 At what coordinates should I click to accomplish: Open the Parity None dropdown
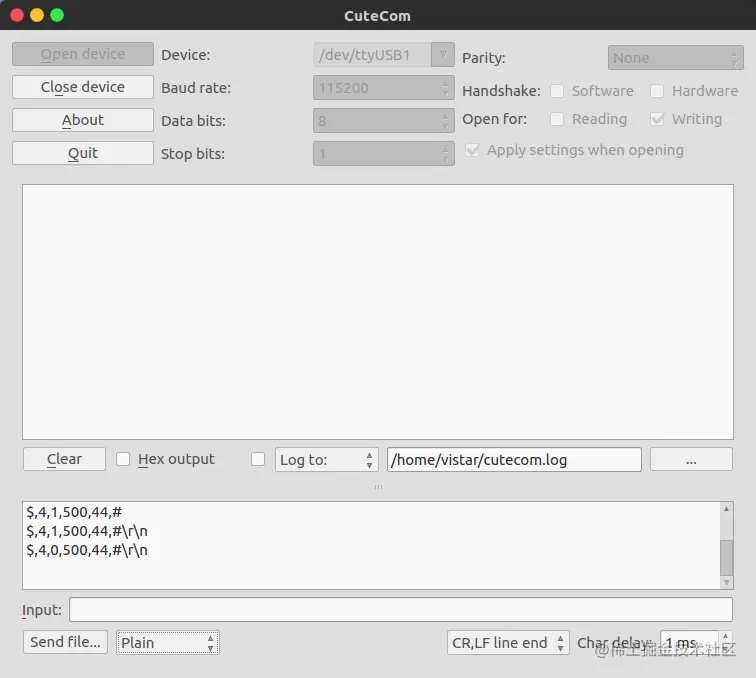point(675,58)
